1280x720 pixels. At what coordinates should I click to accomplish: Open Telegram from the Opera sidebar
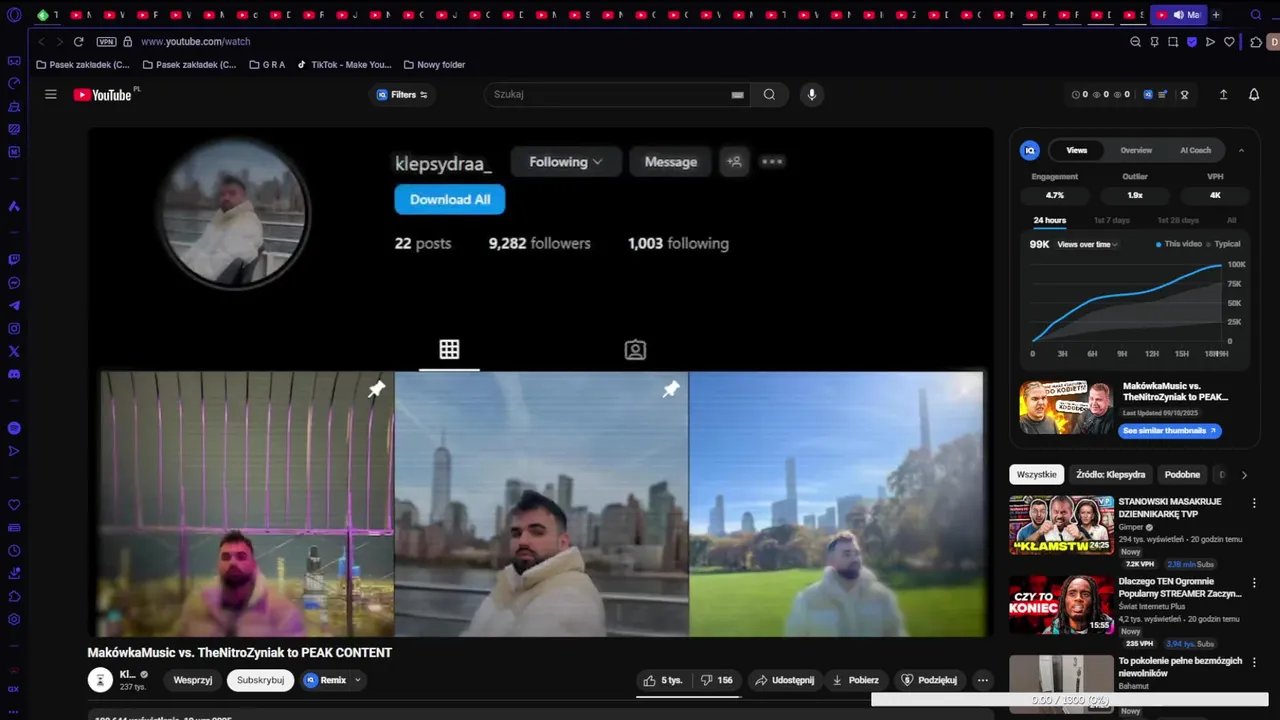tap(14, 306)
